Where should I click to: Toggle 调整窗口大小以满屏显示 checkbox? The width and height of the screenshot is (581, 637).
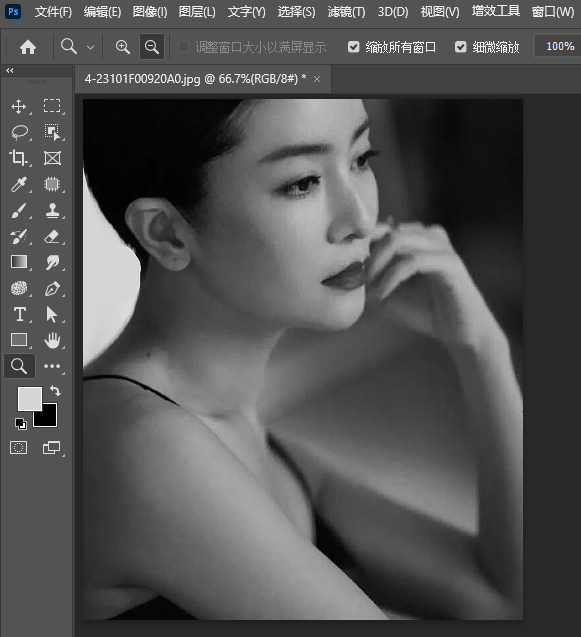(183, 47)
